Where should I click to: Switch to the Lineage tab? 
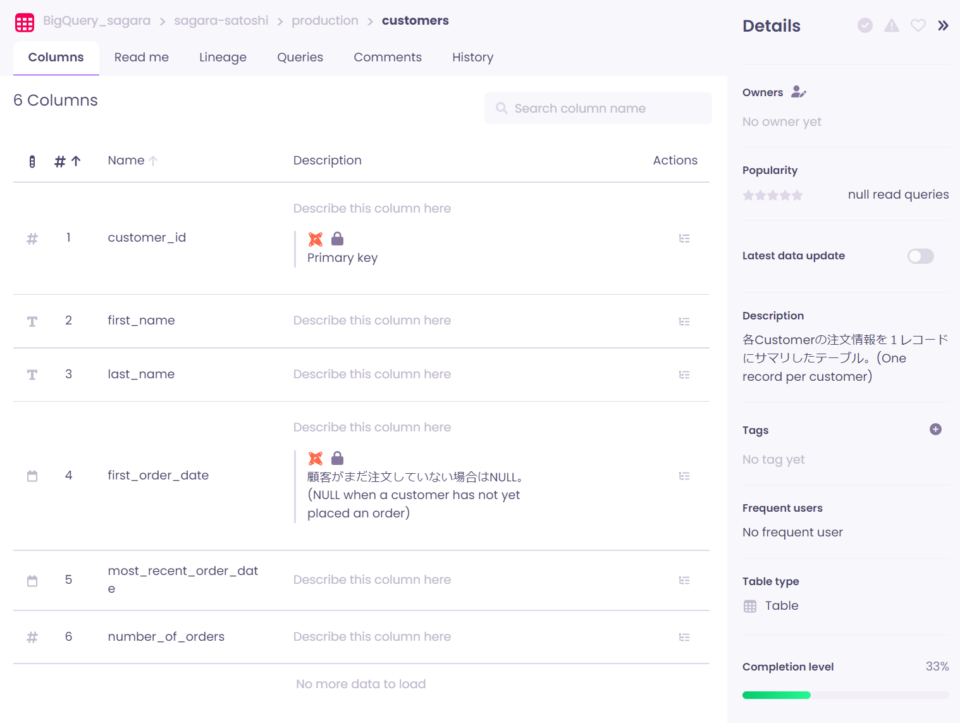click(222, 57)
